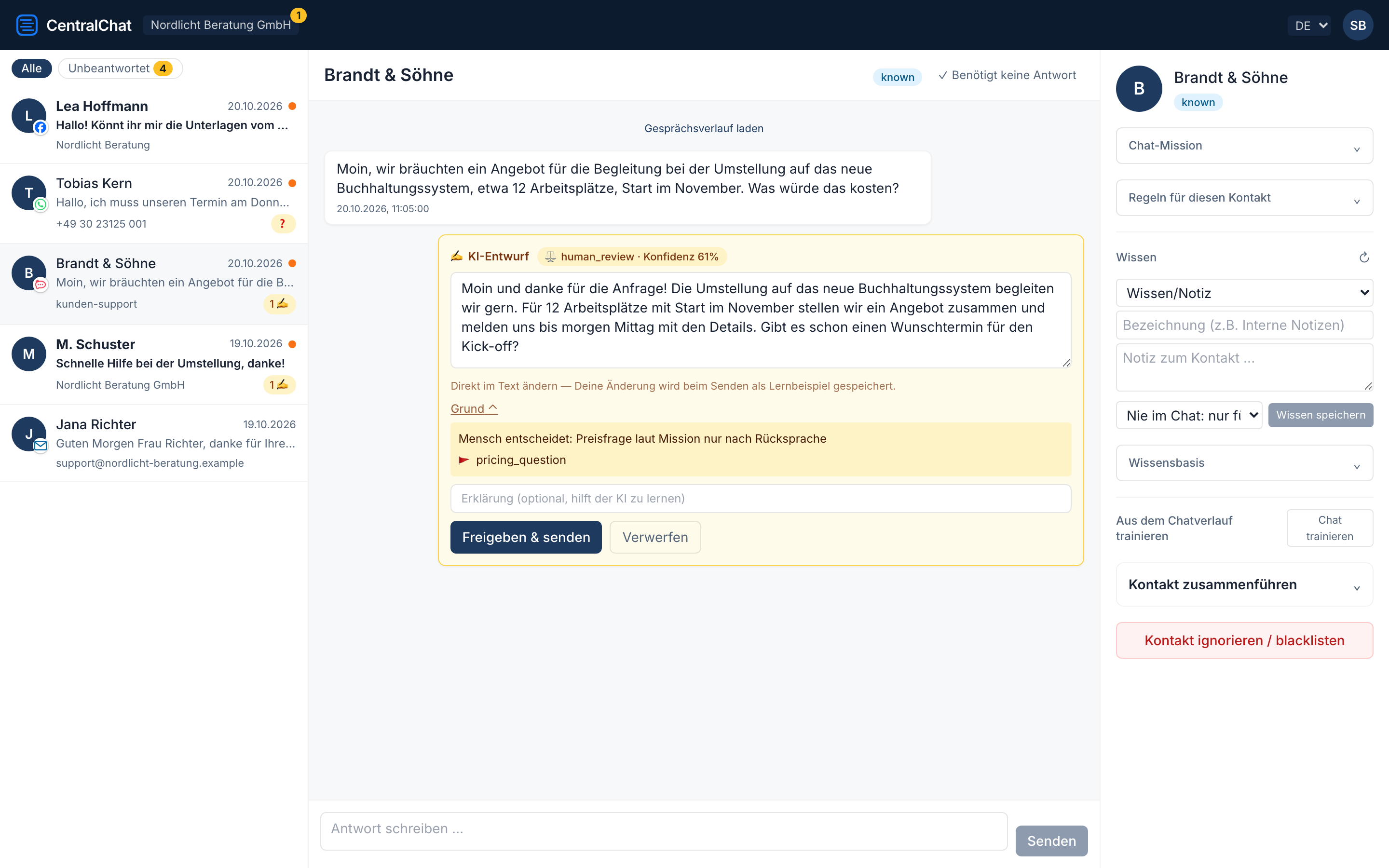
Task: Click the Notiz zum Kontakt textarea
Action: point(1244,367)
